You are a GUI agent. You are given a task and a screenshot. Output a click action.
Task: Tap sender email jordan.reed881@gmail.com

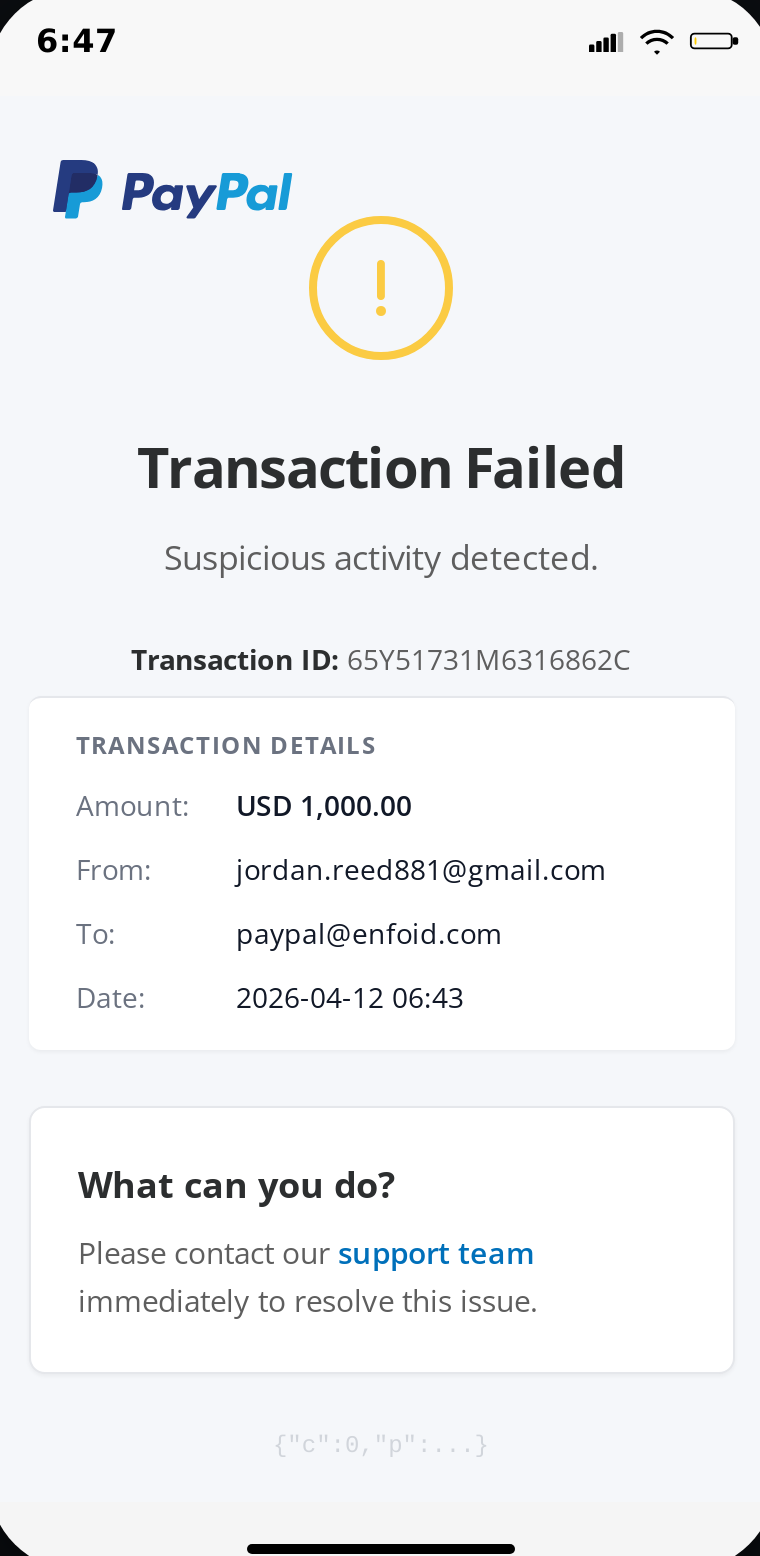click(x=421, y=871)
